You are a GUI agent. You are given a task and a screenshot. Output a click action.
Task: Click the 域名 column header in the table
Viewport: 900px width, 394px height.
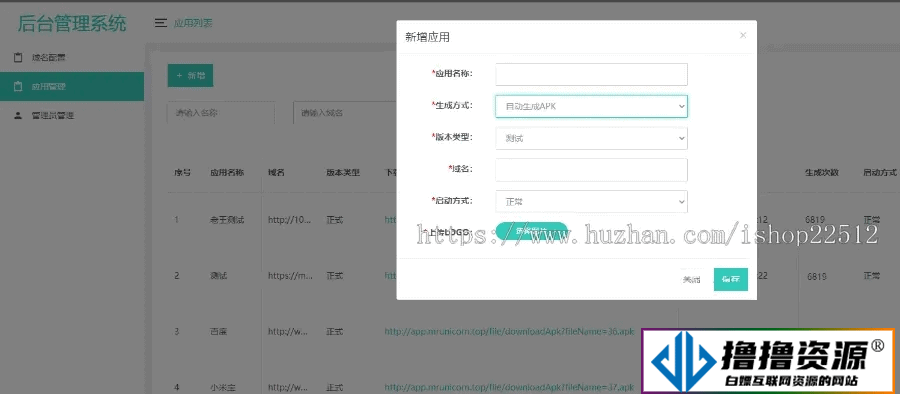pos(276,172)
